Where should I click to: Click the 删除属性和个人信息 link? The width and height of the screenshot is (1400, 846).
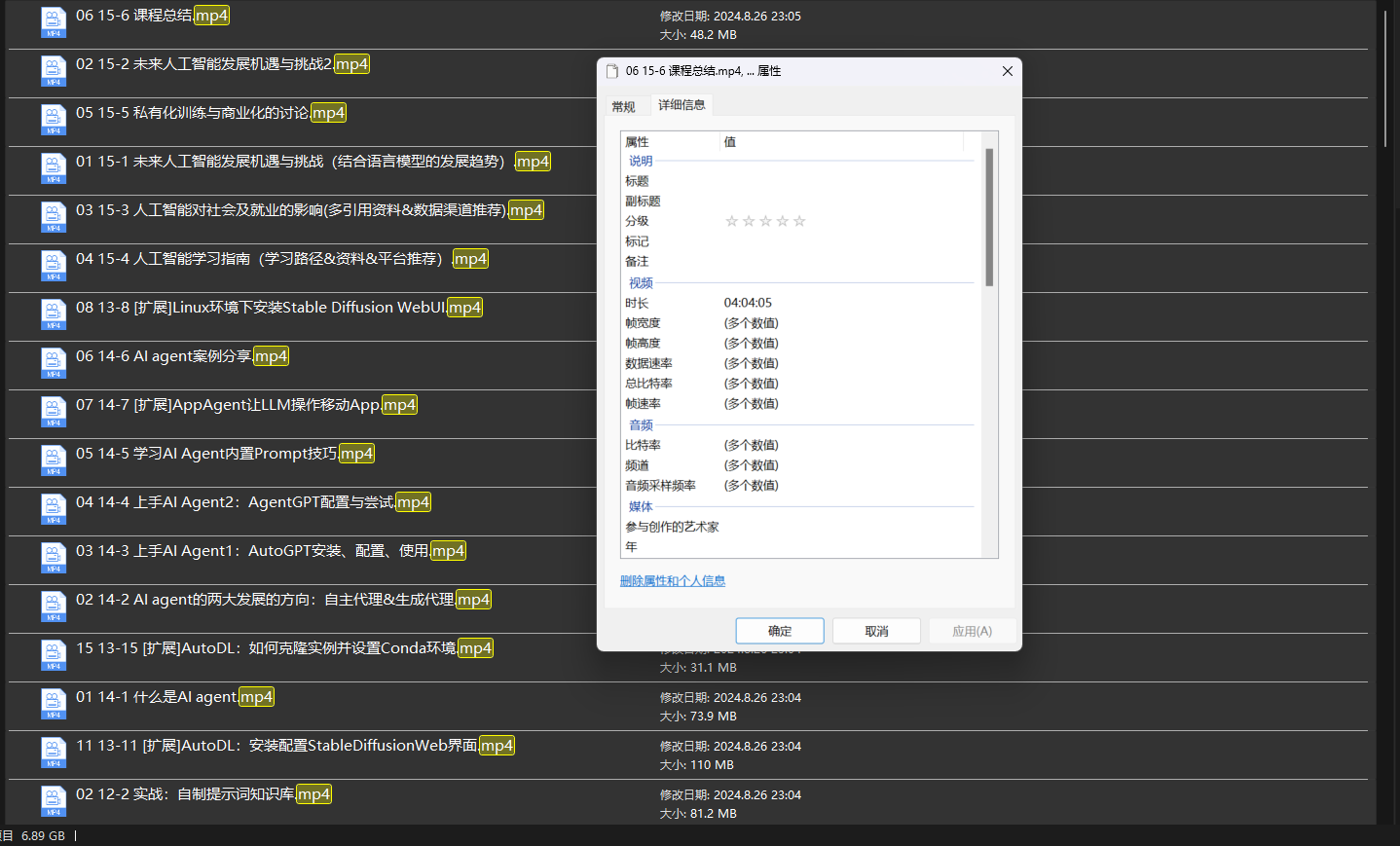[x=673, y=581]
